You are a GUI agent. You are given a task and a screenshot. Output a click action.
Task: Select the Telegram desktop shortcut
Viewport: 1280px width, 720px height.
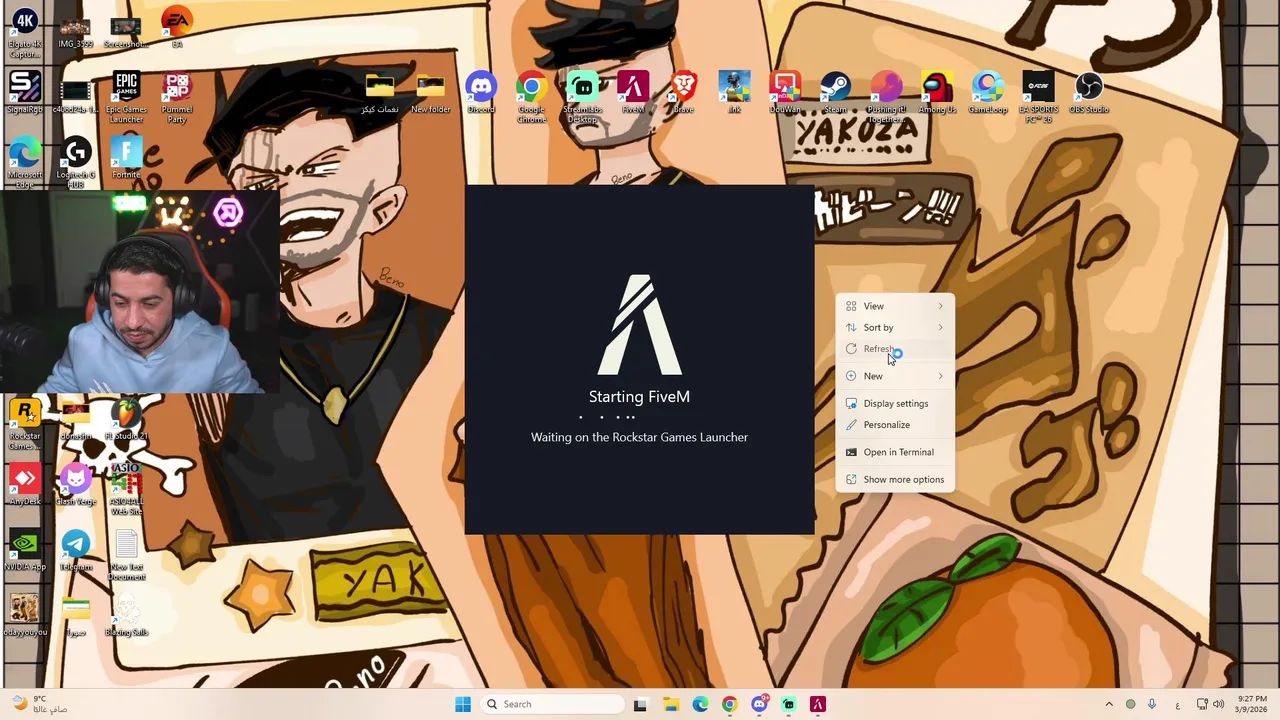(75, 551)
